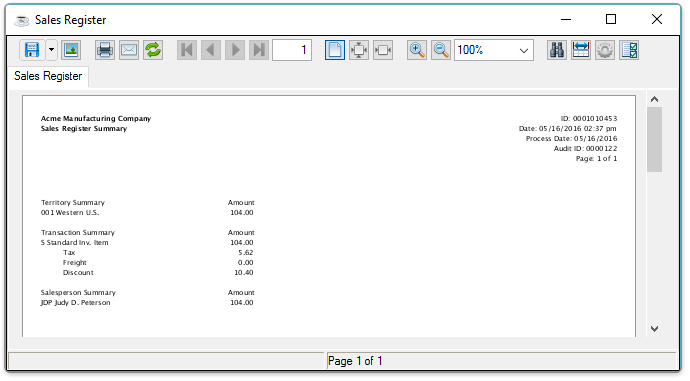Open search with the binoculars icon
This screenshot has width=690, height=381.
point(557,50)
